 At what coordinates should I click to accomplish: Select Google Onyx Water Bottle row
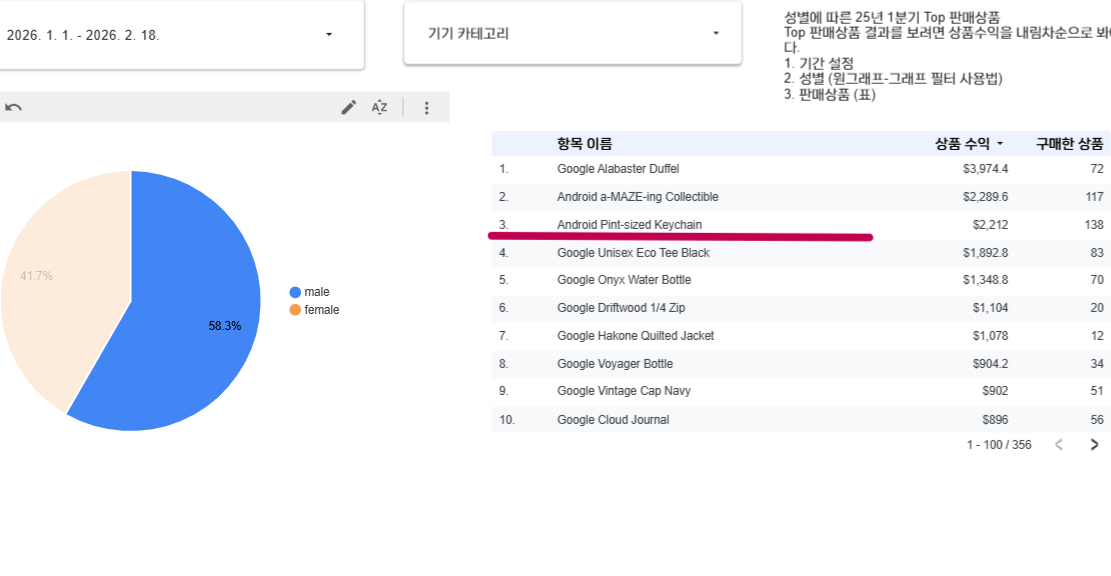pyautogui.click(x=801, y=280)
